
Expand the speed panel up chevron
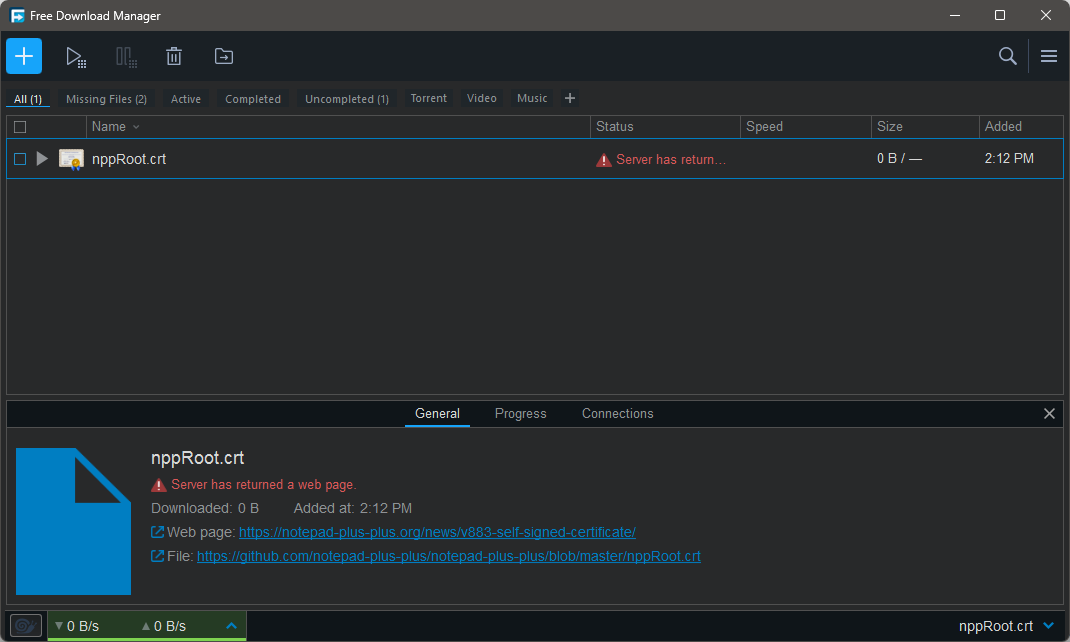click(x=231, y=626)
